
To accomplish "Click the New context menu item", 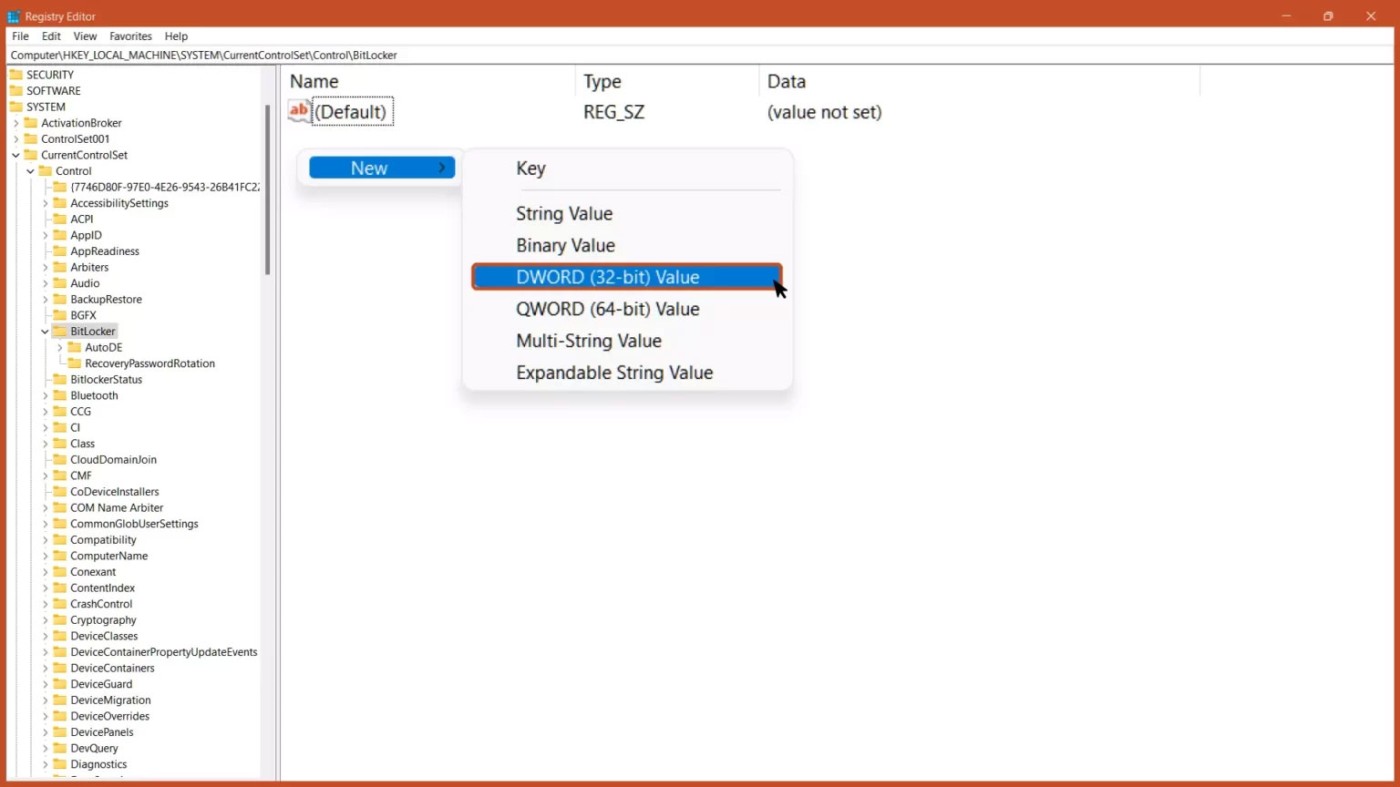I will click(x=382, y=168).
